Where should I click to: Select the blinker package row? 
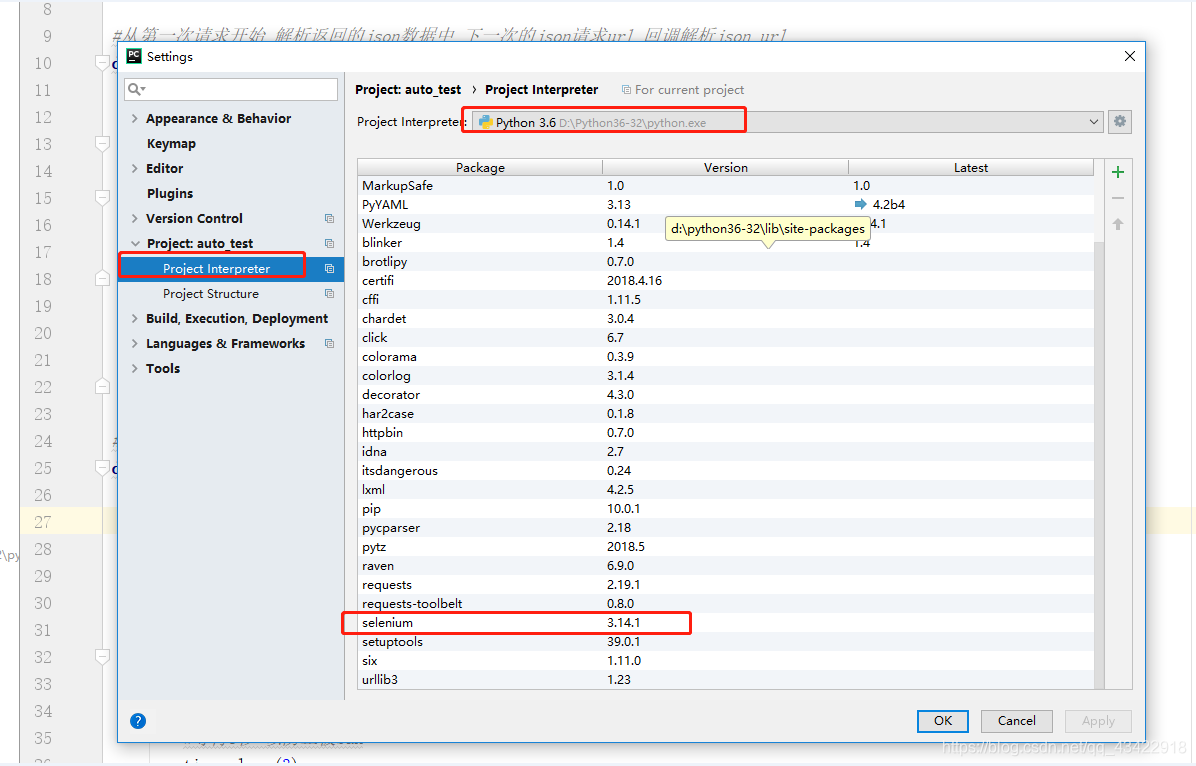pos(725,243)
